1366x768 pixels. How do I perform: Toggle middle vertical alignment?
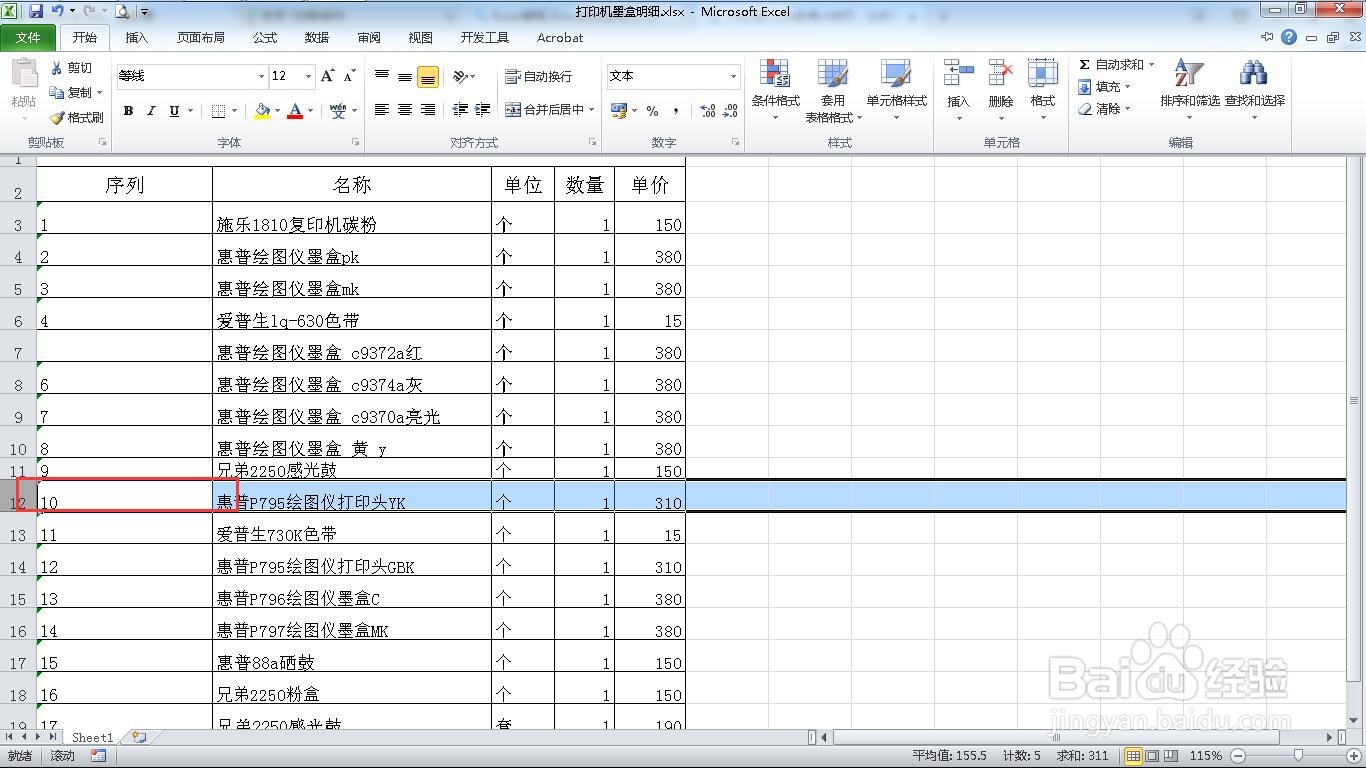(x=405, y=76)
